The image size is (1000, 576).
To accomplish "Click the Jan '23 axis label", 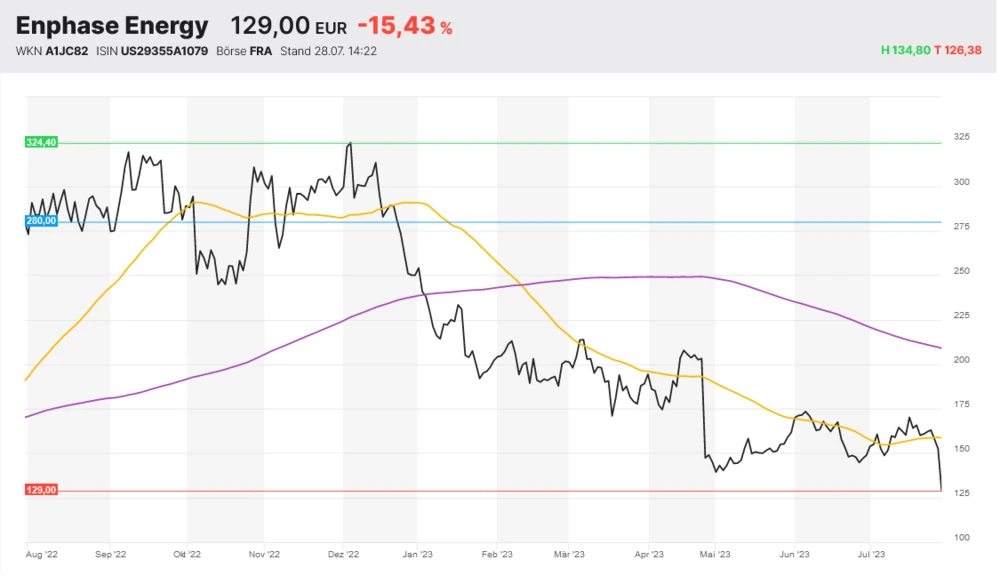I will pyautogui.click(x=417, y=552).
